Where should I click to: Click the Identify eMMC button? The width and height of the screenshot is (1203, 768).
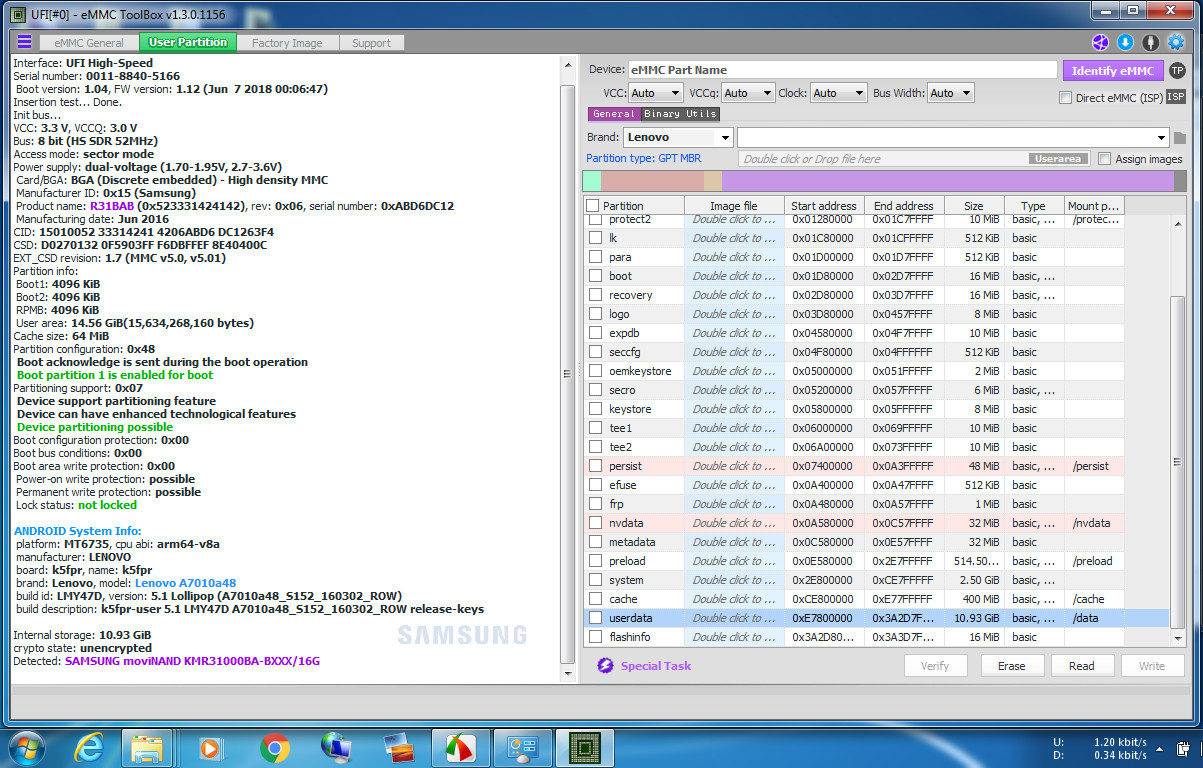pyautogui.click(x=1113, y=70)
